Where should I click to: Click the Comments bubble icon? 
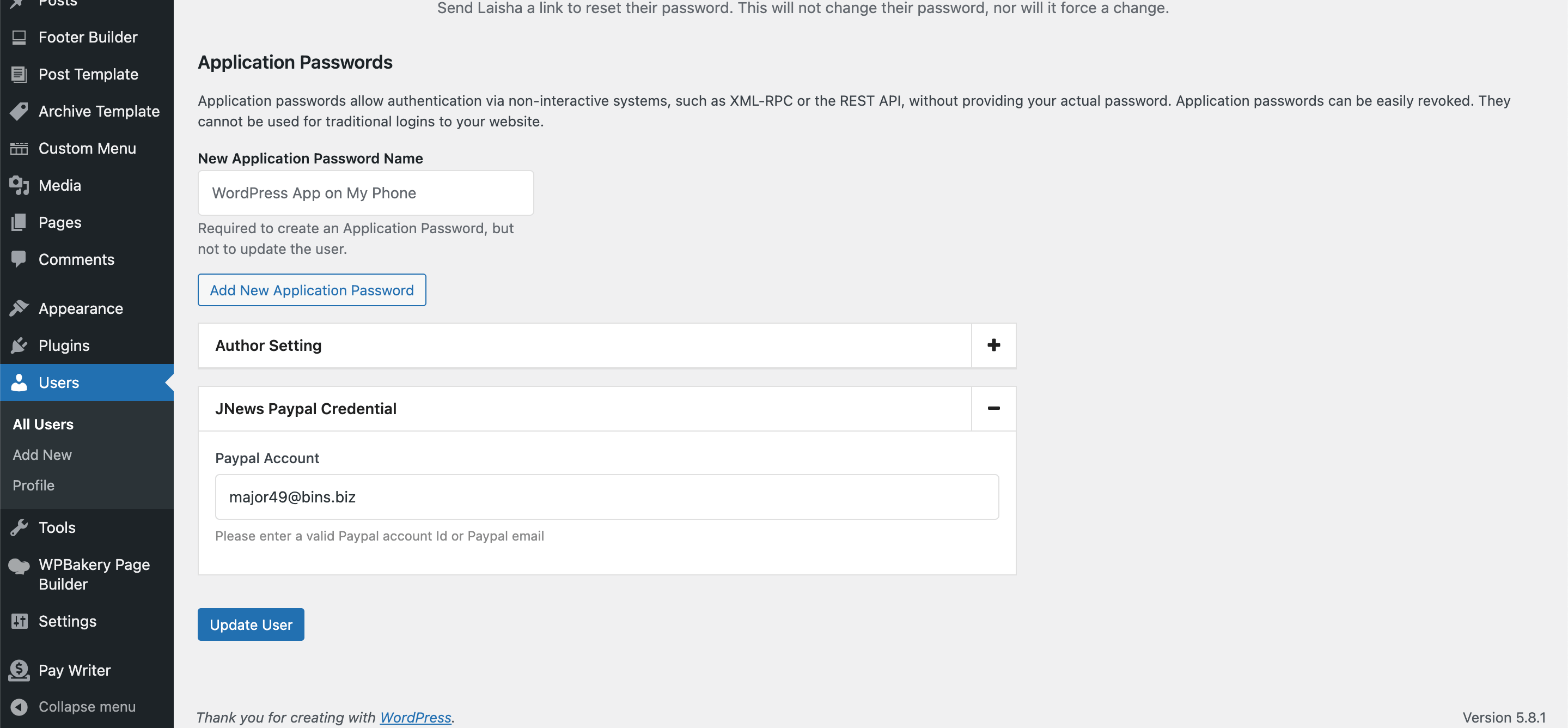point(19,259)
